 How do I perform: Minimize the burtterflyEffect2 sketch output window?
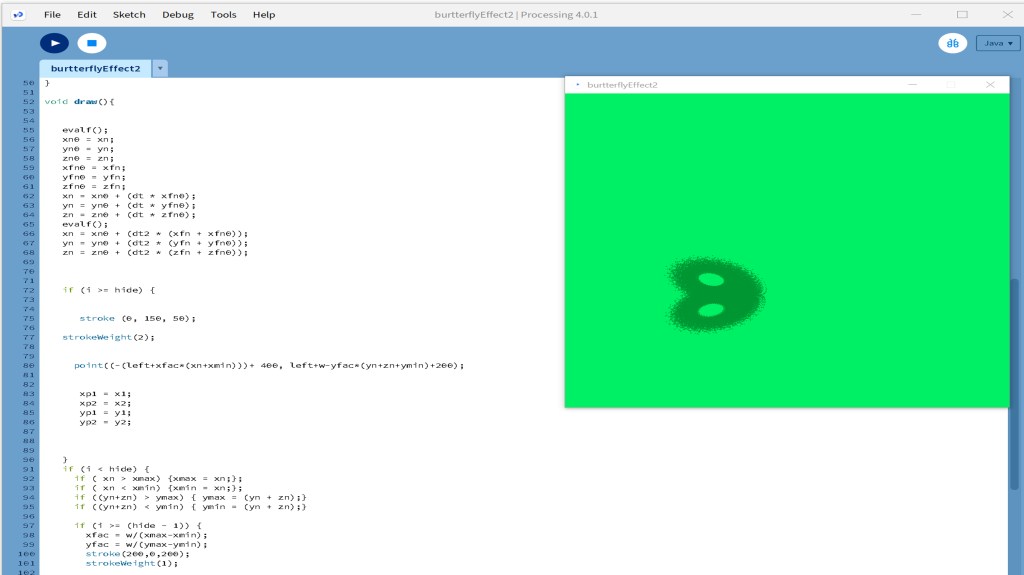(x=912, y=85)
